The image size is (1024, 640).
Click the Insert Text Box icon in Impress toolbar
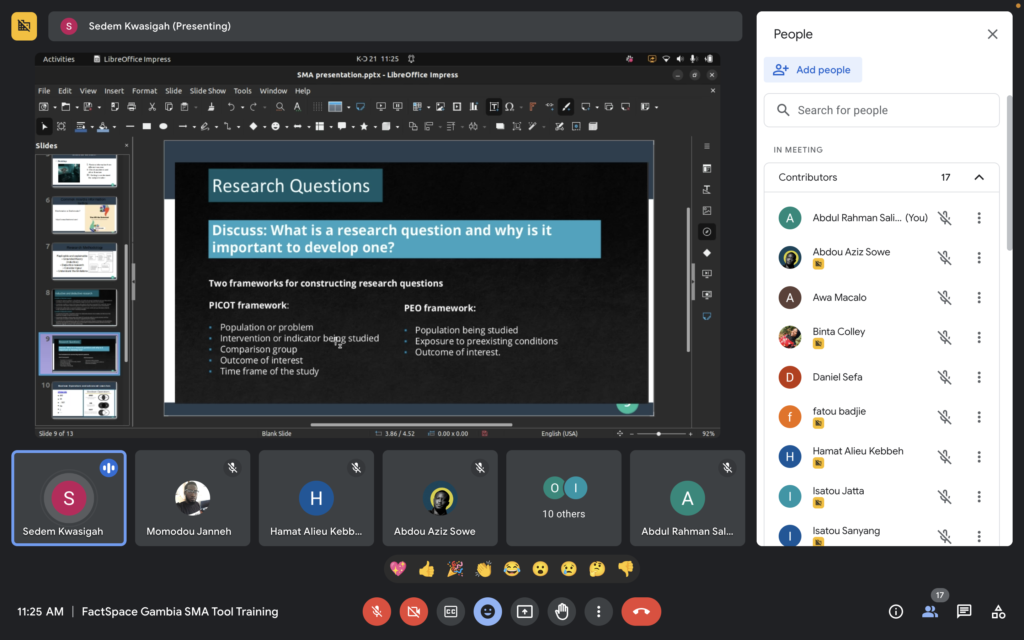[x=494, y=106]
